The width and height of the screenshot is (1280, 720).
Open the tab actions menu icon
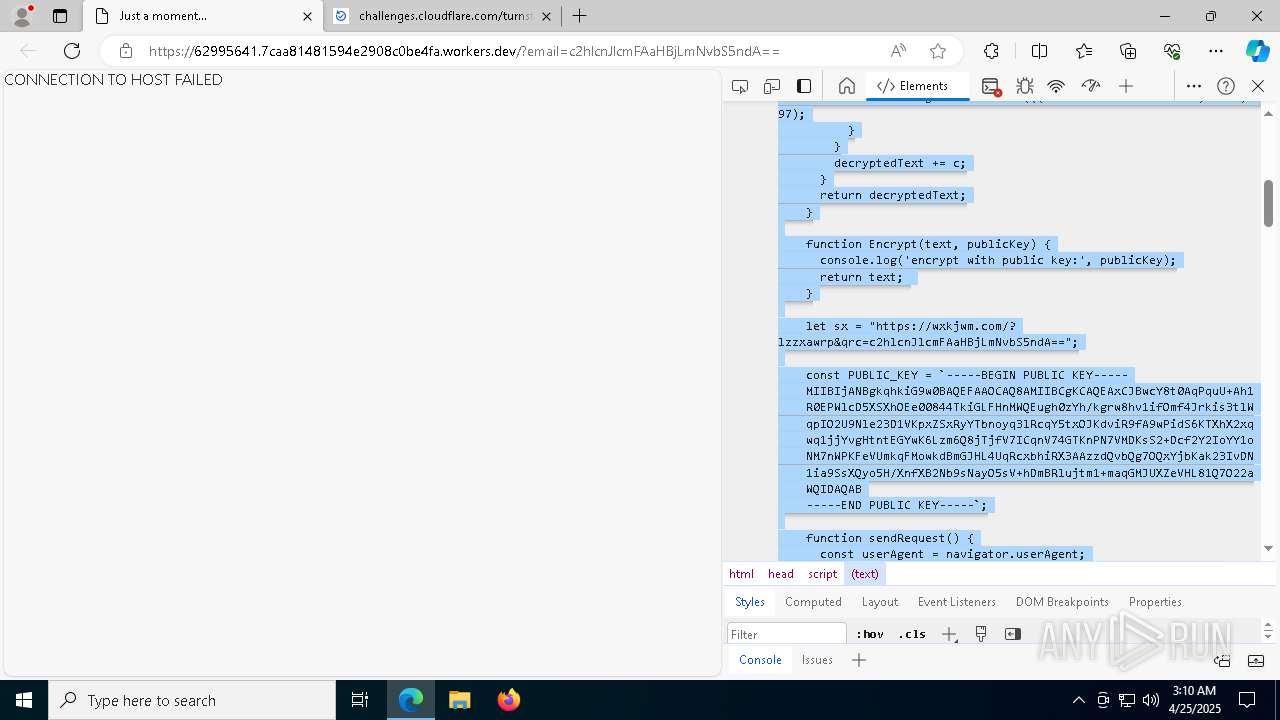point(60,16)
